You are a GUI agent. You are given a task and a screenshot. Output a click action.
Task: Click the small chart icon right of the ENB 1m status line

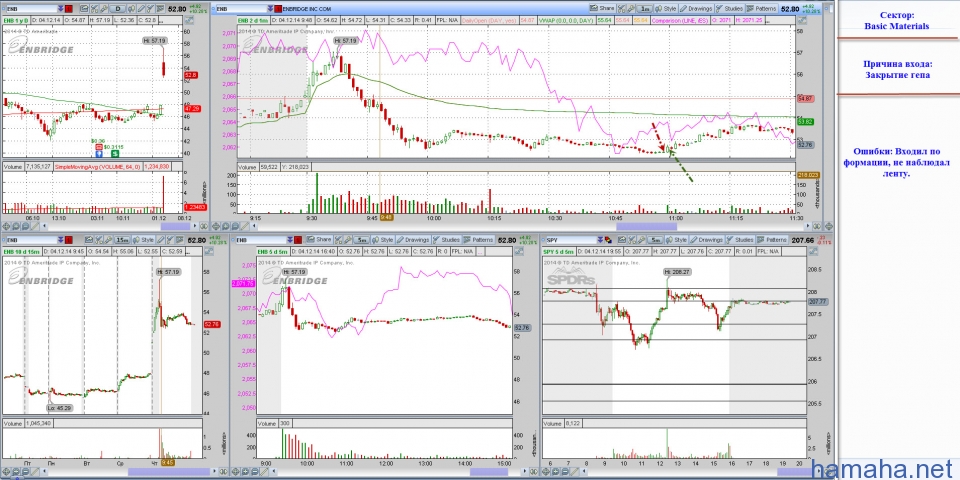(x=802, y=20)
